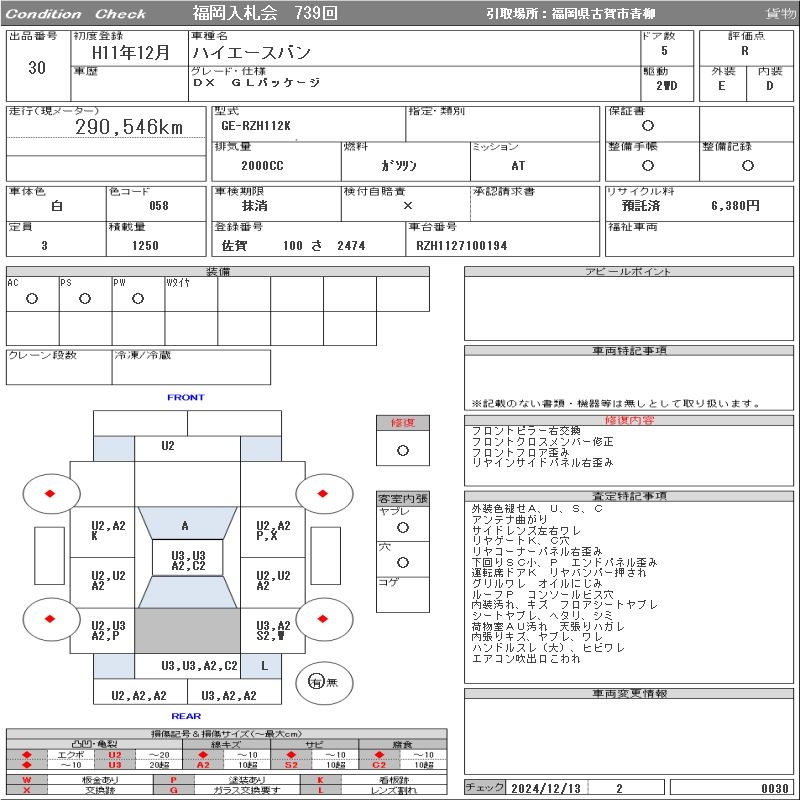The height and width of the screenshot is (800, 800).
Task: Click the 290,546km mileage field
Action: [130, 127]
